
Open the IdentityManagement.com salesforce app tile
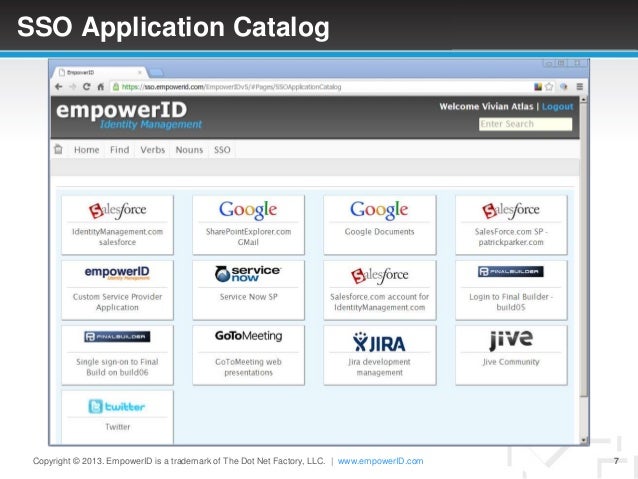click(x=117, y=225)
